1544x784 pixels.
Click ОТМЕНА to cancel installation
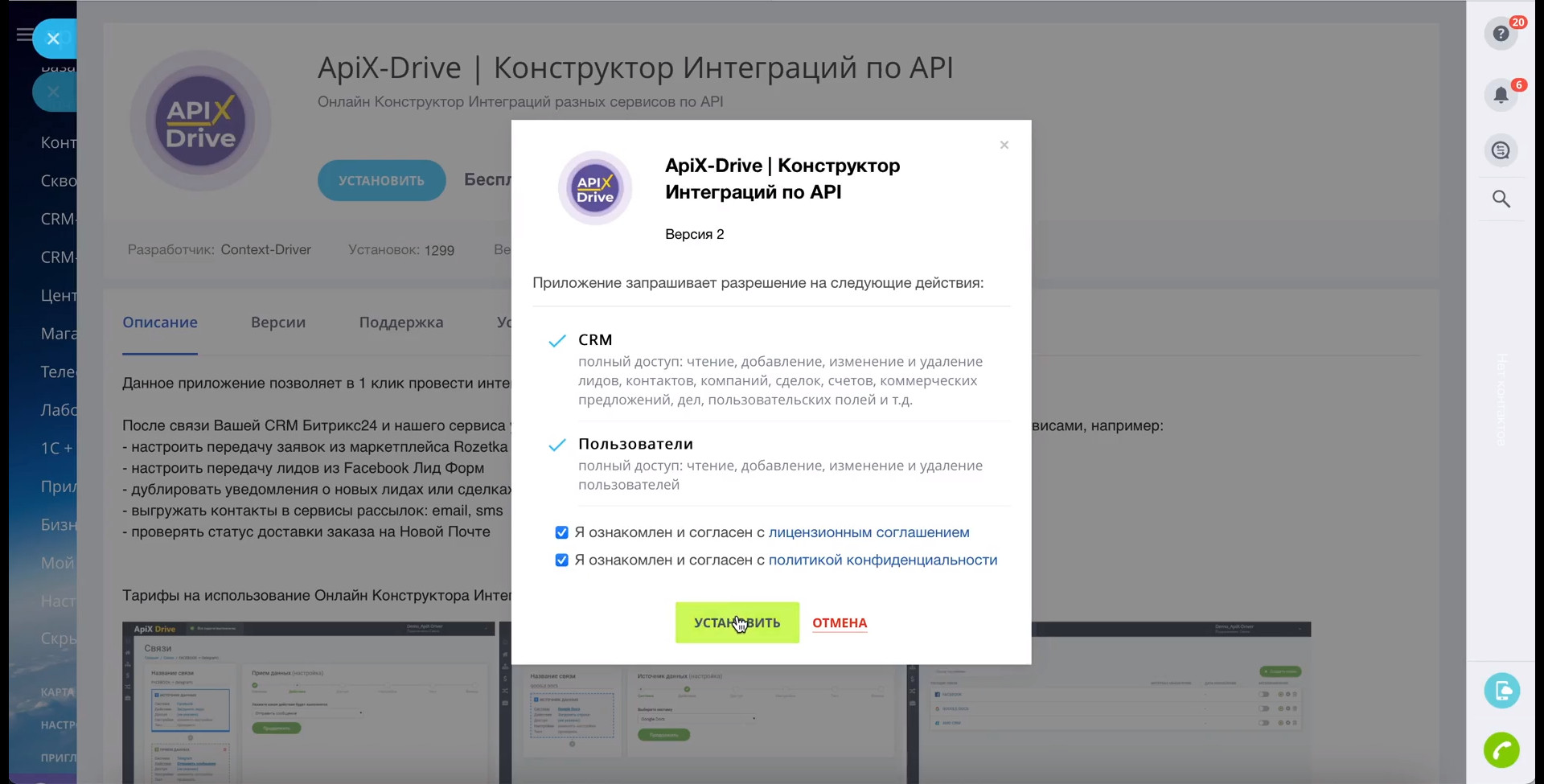[x=840, y=623]
